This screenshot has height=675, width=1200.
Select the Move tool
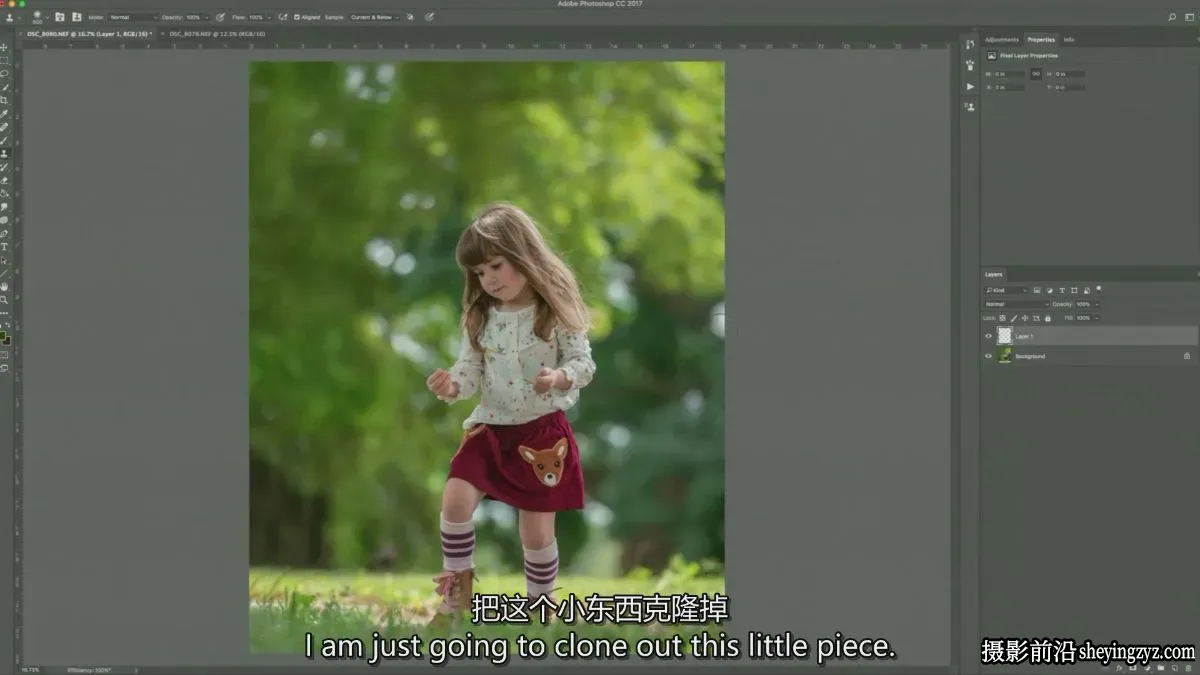(4, 47)
